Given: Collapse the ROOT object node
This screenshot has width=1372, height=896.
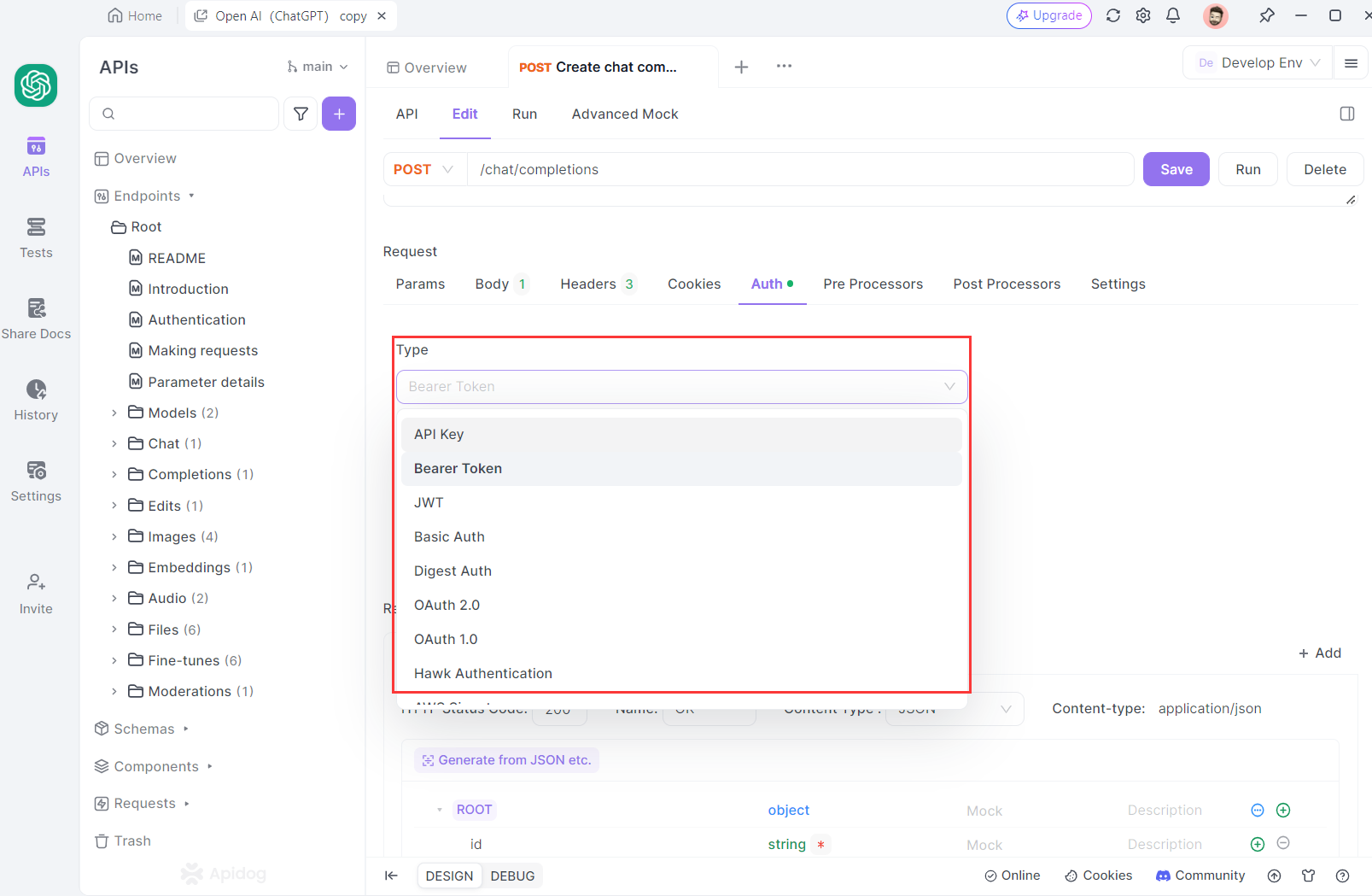Looking at the screenshot, I should [x=440, y=810].
